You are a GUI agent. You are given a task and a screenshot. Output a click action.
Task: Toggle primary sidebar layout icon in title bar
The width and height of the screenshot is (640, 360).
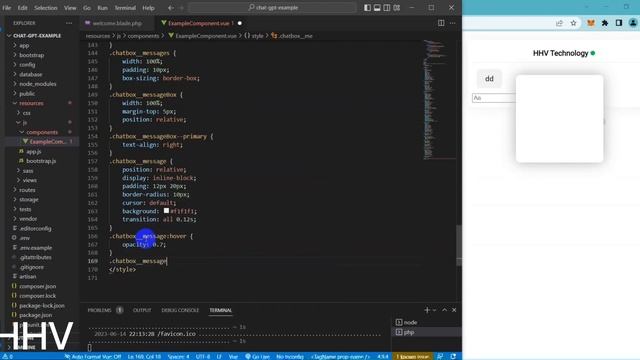pyautogui.click(x=367, y=7)
